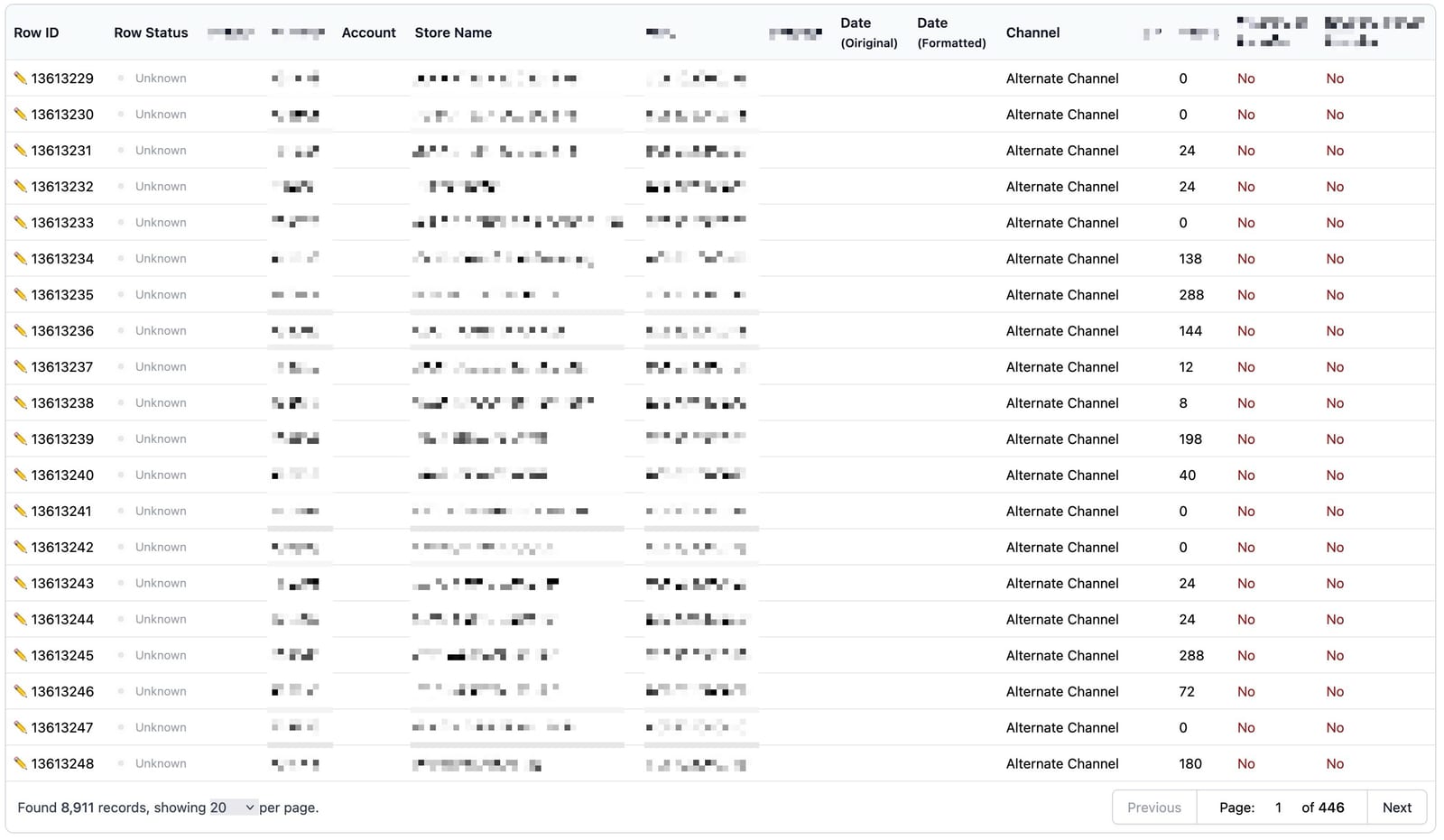Click the Channel column header
Image resolution: width=1444 pixels, height=840 pixels.
click(1032, 32)
